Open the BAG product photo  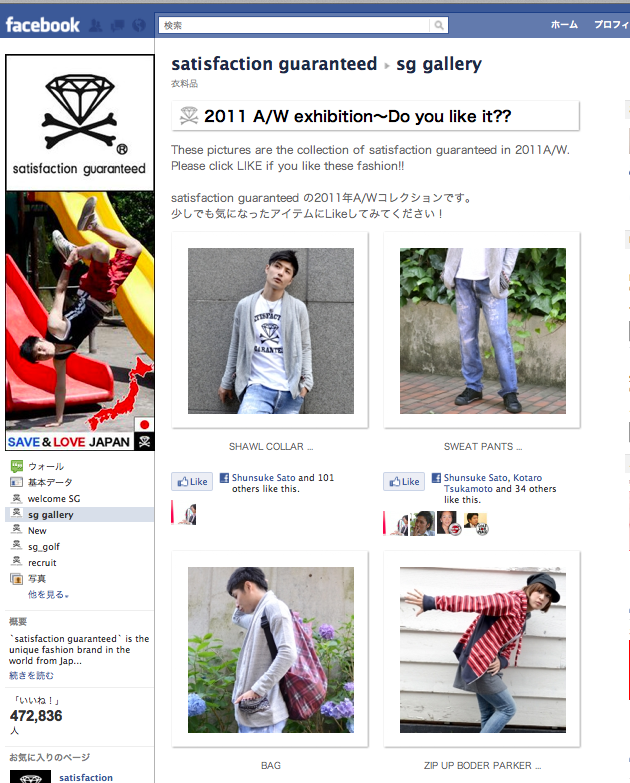pos(271,650)
